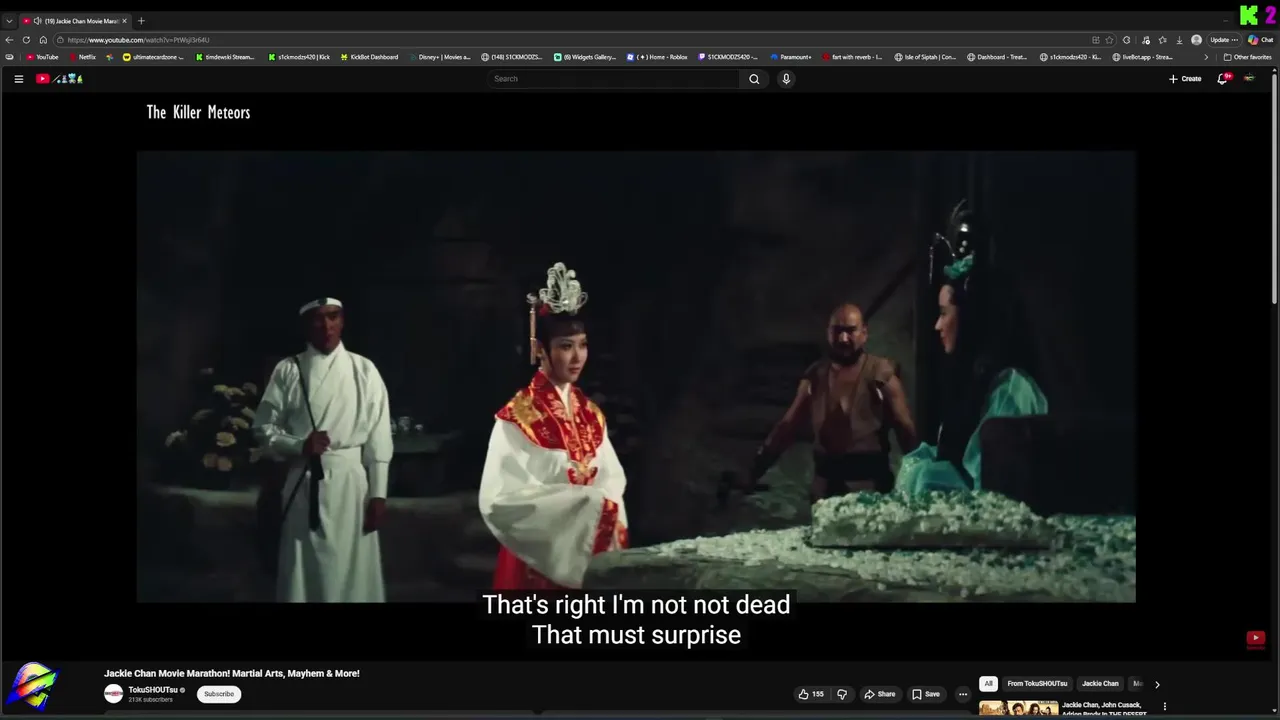Dislike the video with thumbs down

841,694
